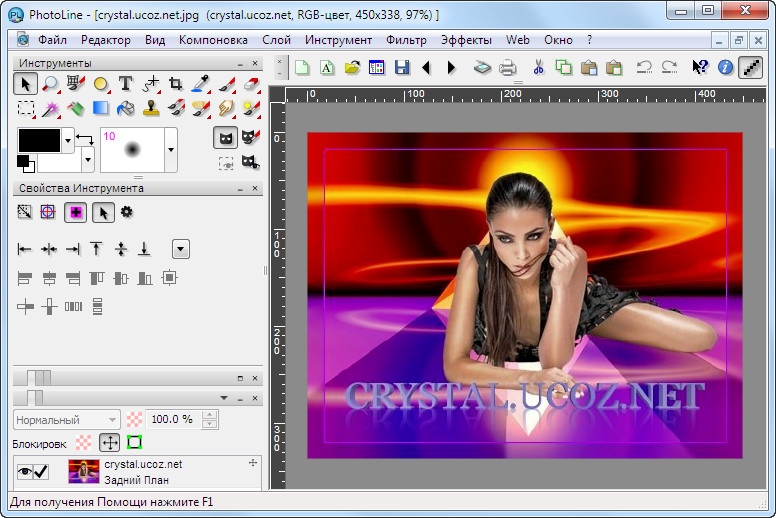Click the opacity 100.0 % field
776x518 pixels.
[x=174, y=420]
